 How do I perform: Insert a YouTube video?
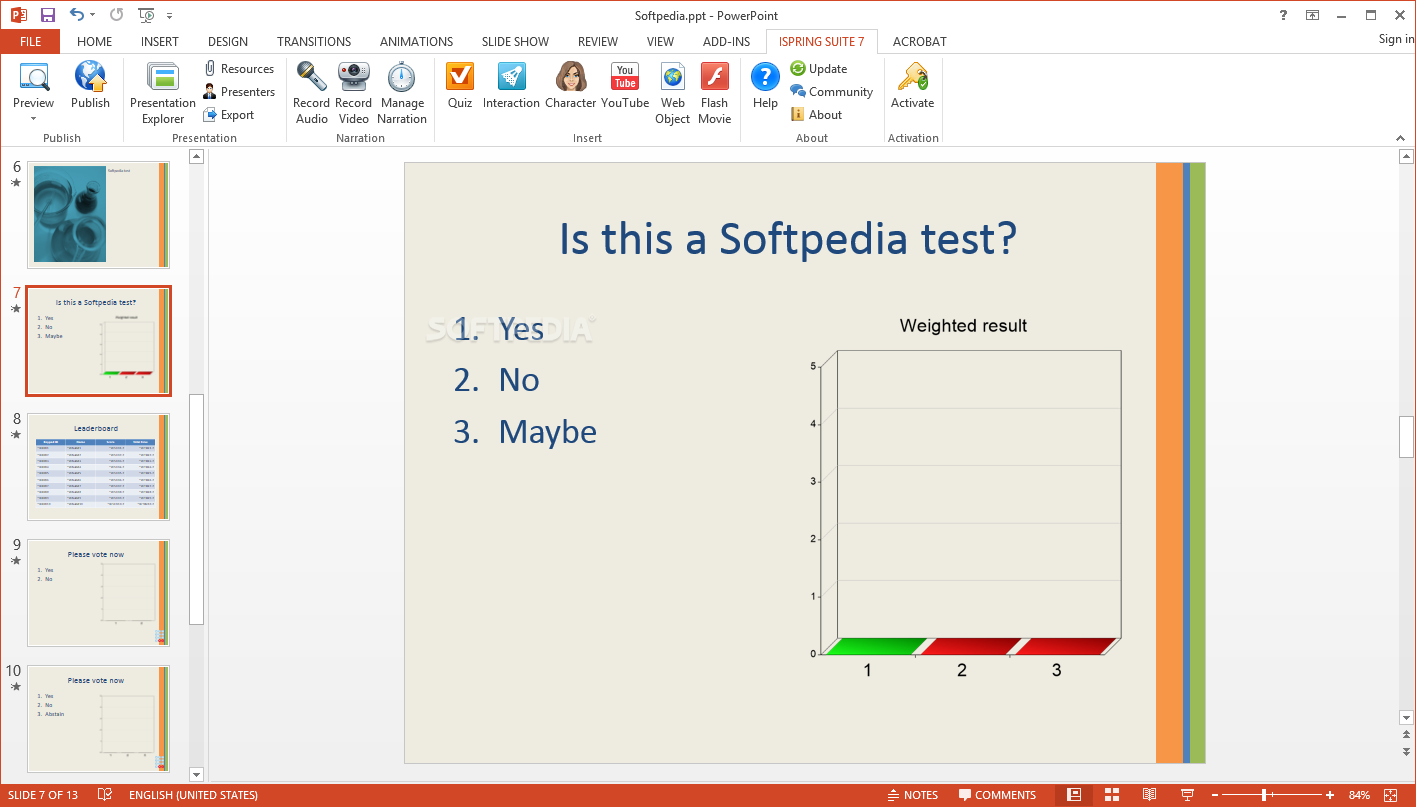625,86
